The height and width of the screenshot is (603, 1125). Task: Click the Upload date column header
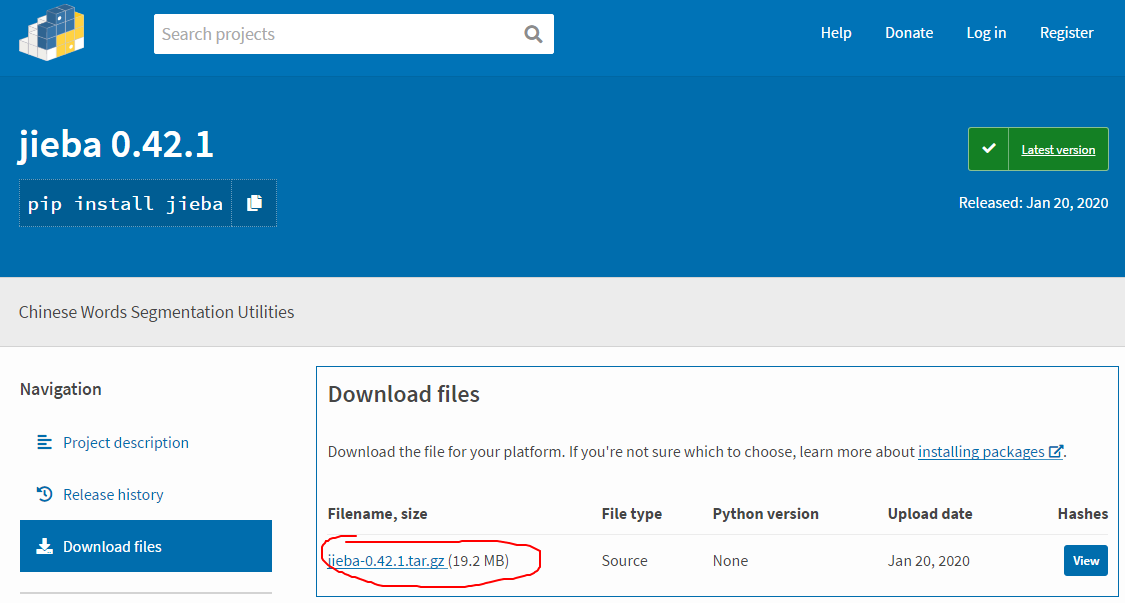(930, 514)
